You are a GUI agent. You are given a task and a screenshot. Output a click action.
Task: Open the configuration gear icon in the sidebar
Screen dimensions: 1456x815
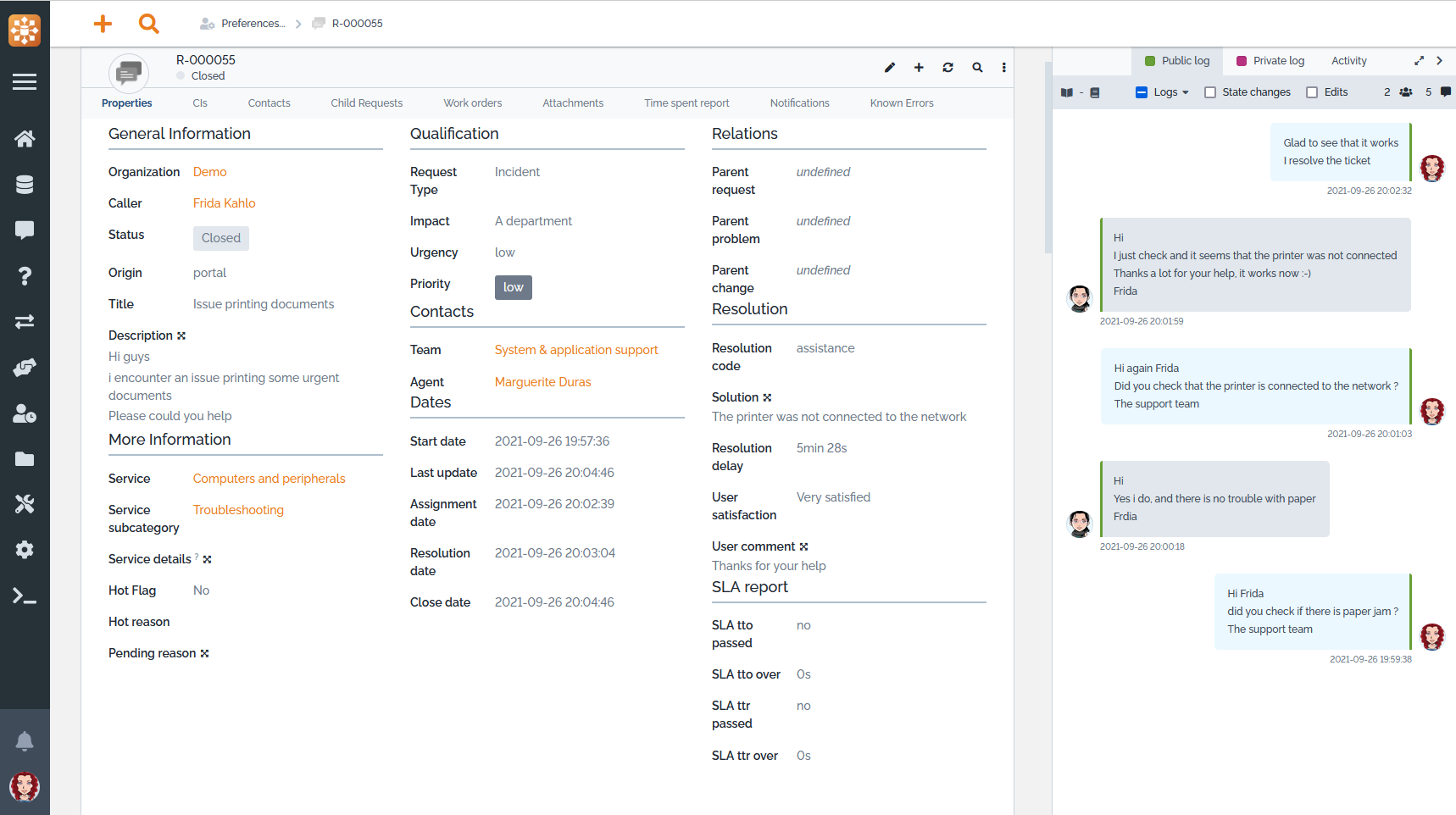(x=25, y=550)
